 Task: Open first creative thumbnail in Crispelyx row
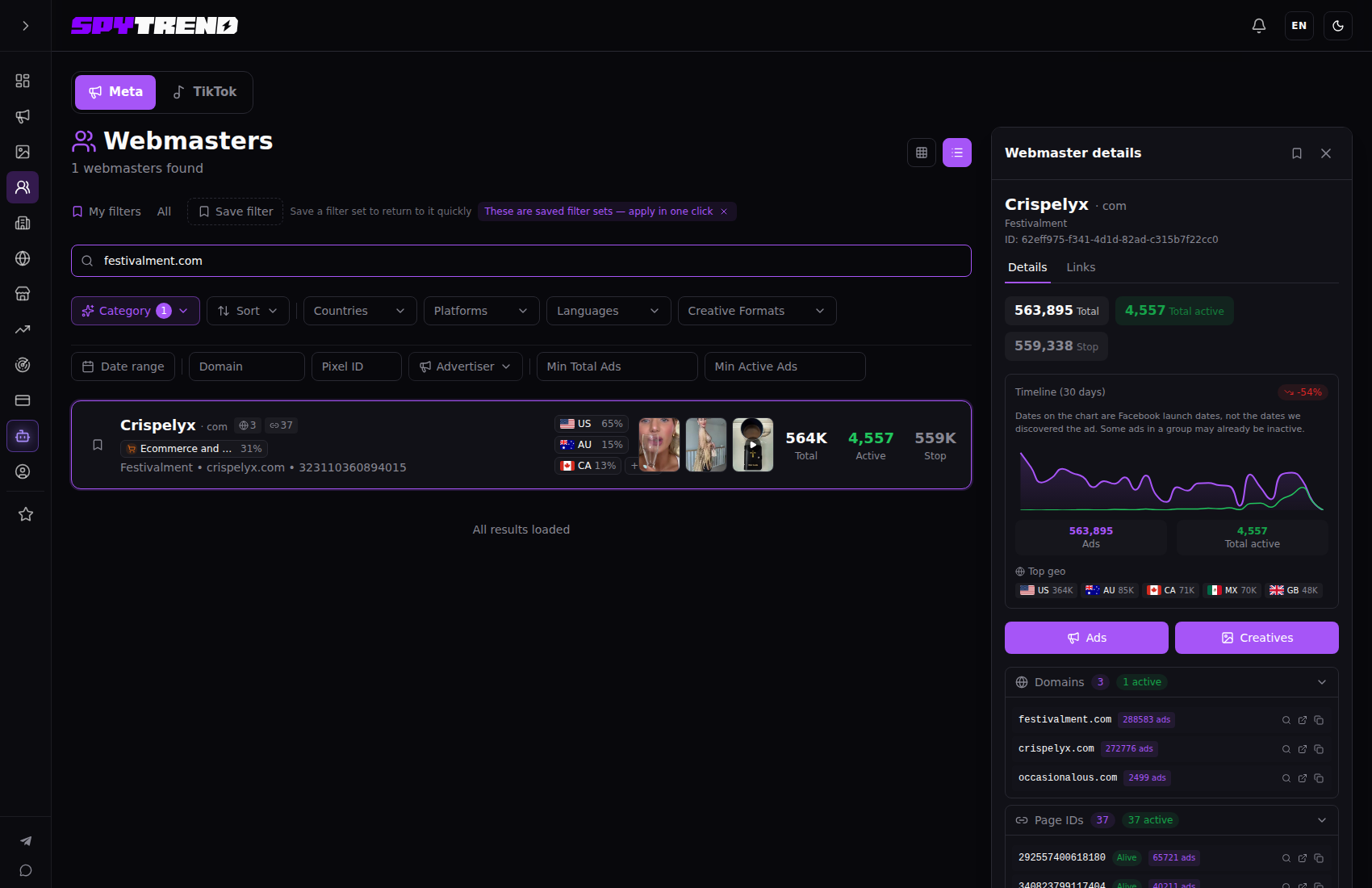tap(659, 445)
